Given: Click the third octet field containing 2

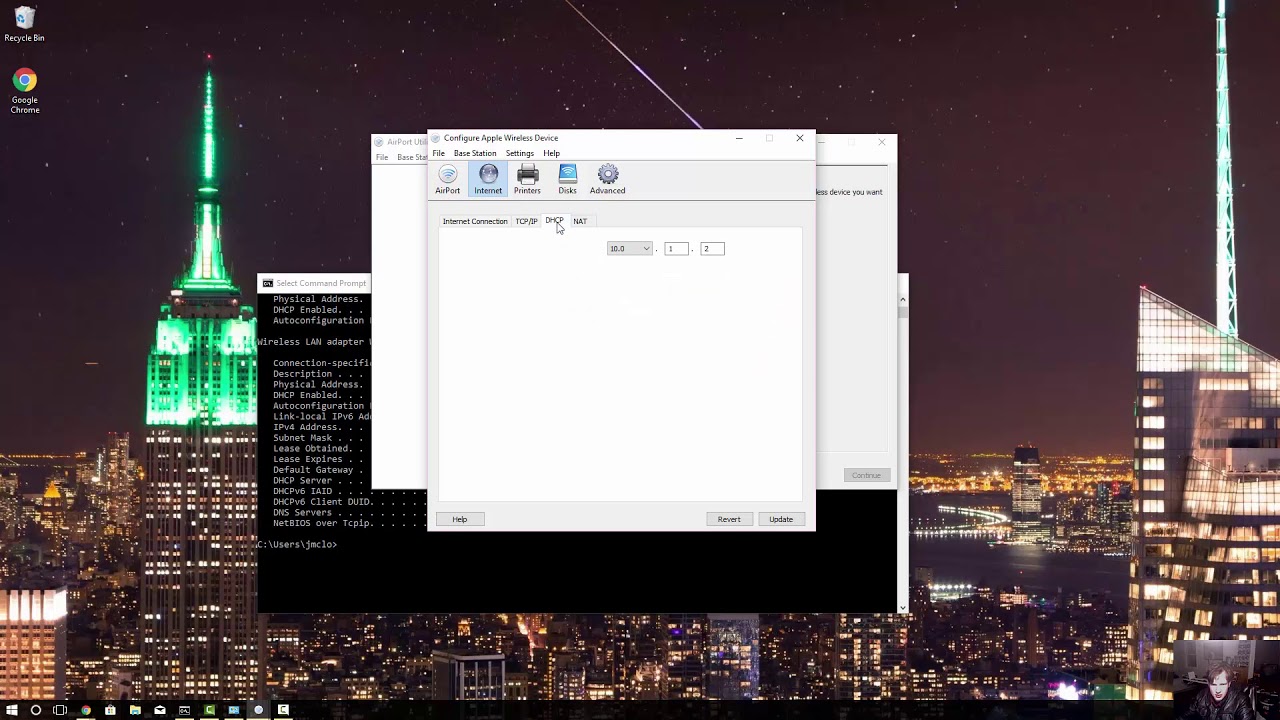Looking at the screenshot, I should [x=712, y=249].
